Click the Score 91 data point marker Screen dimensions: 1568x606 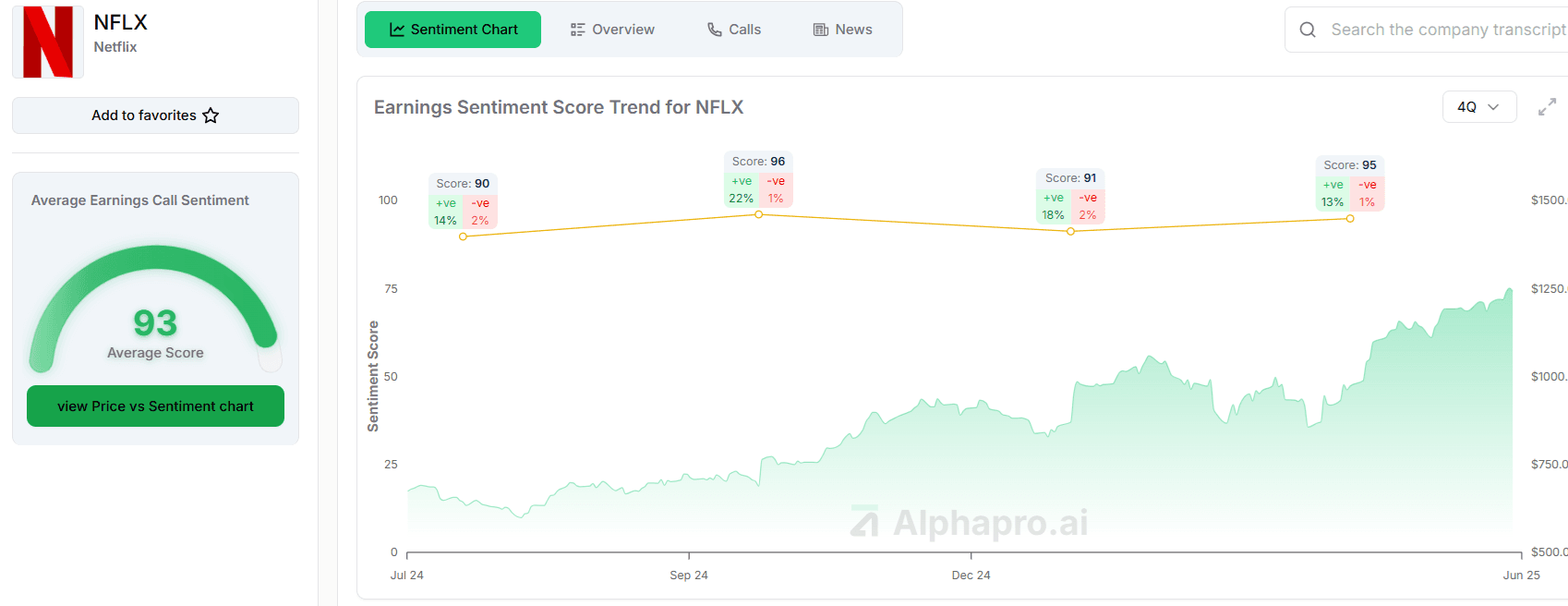pos(1070,232)
